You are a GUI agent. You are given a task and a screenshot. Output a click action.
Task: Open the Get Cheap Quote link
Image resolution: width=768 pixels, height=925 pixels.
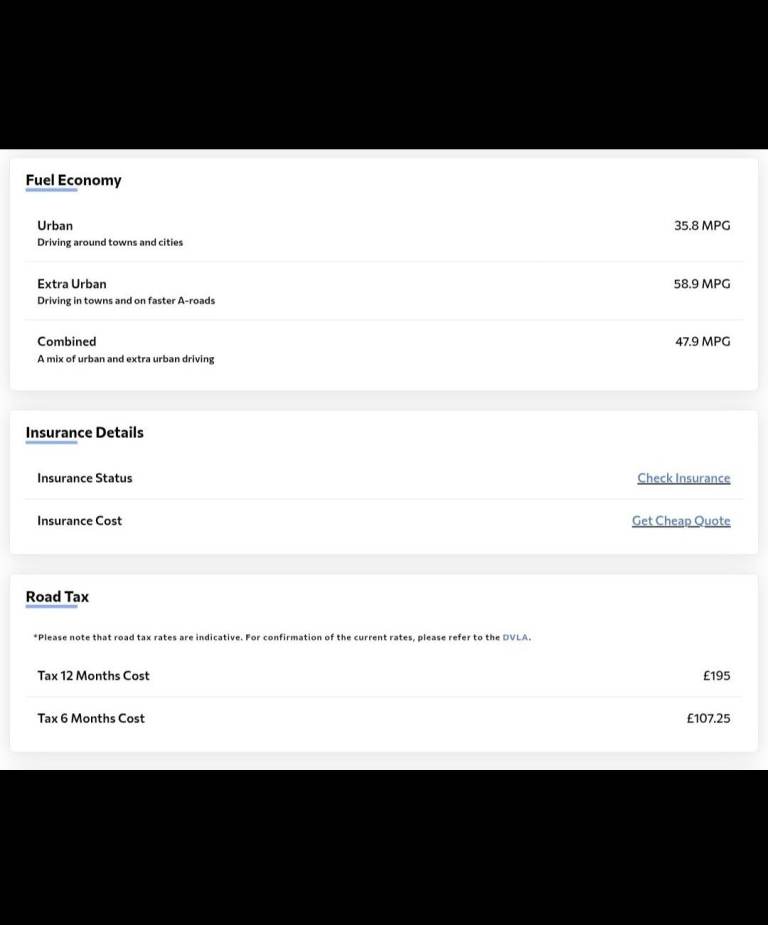coord(681,521)
